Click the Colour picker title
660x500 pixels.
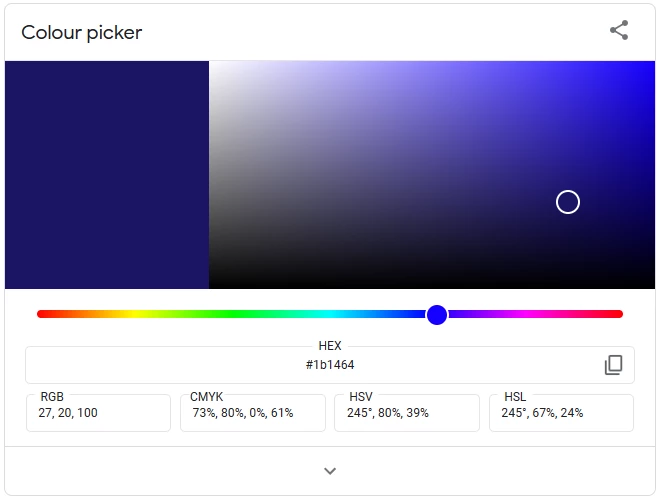pos(82,33)
